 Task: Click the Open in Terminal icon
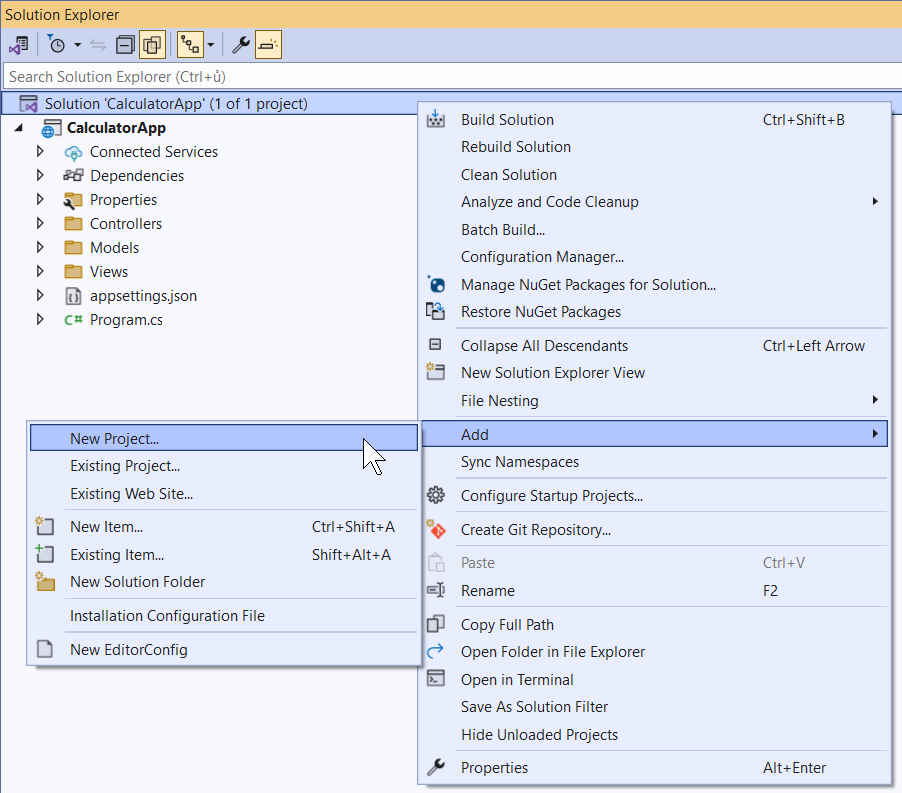436,679
